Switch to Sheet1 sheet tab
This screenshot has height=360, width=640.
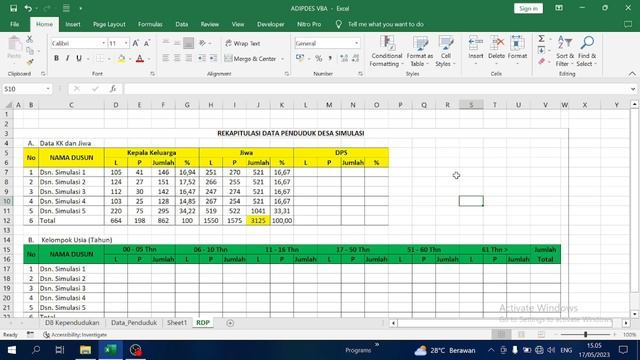coord(177,322)
